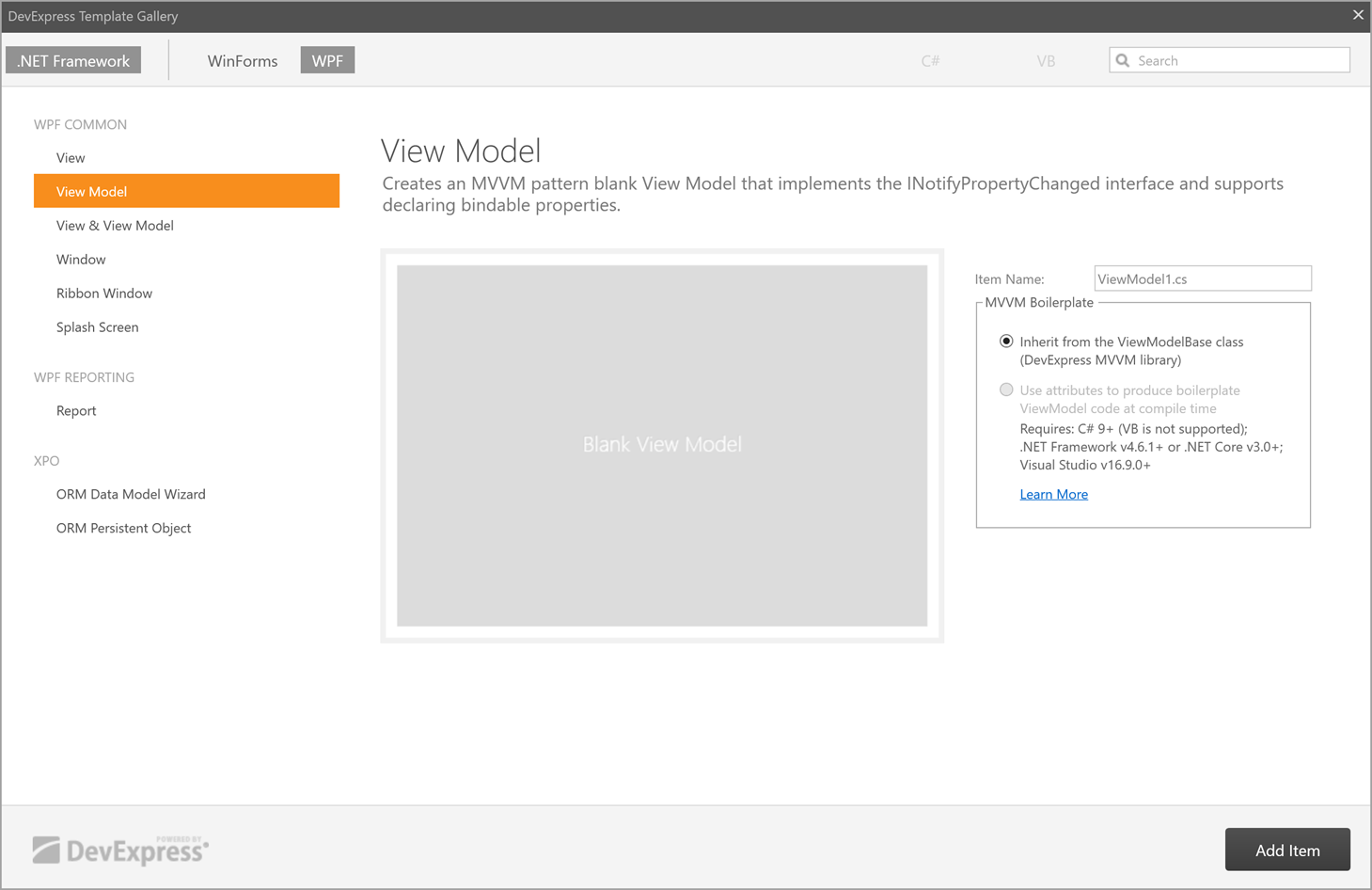Screen dimensions: 1372x890
Task: Switch to the WinForms tab
Action: tap(243, 60)
